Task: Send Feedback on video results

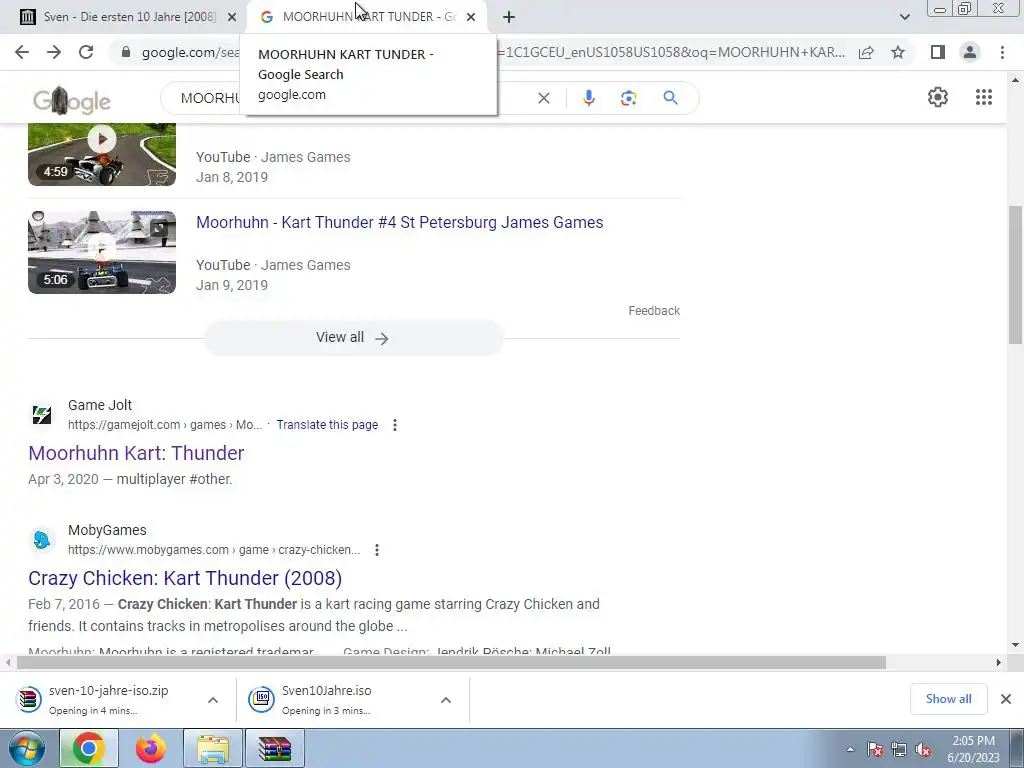Action: click(654, 311)
